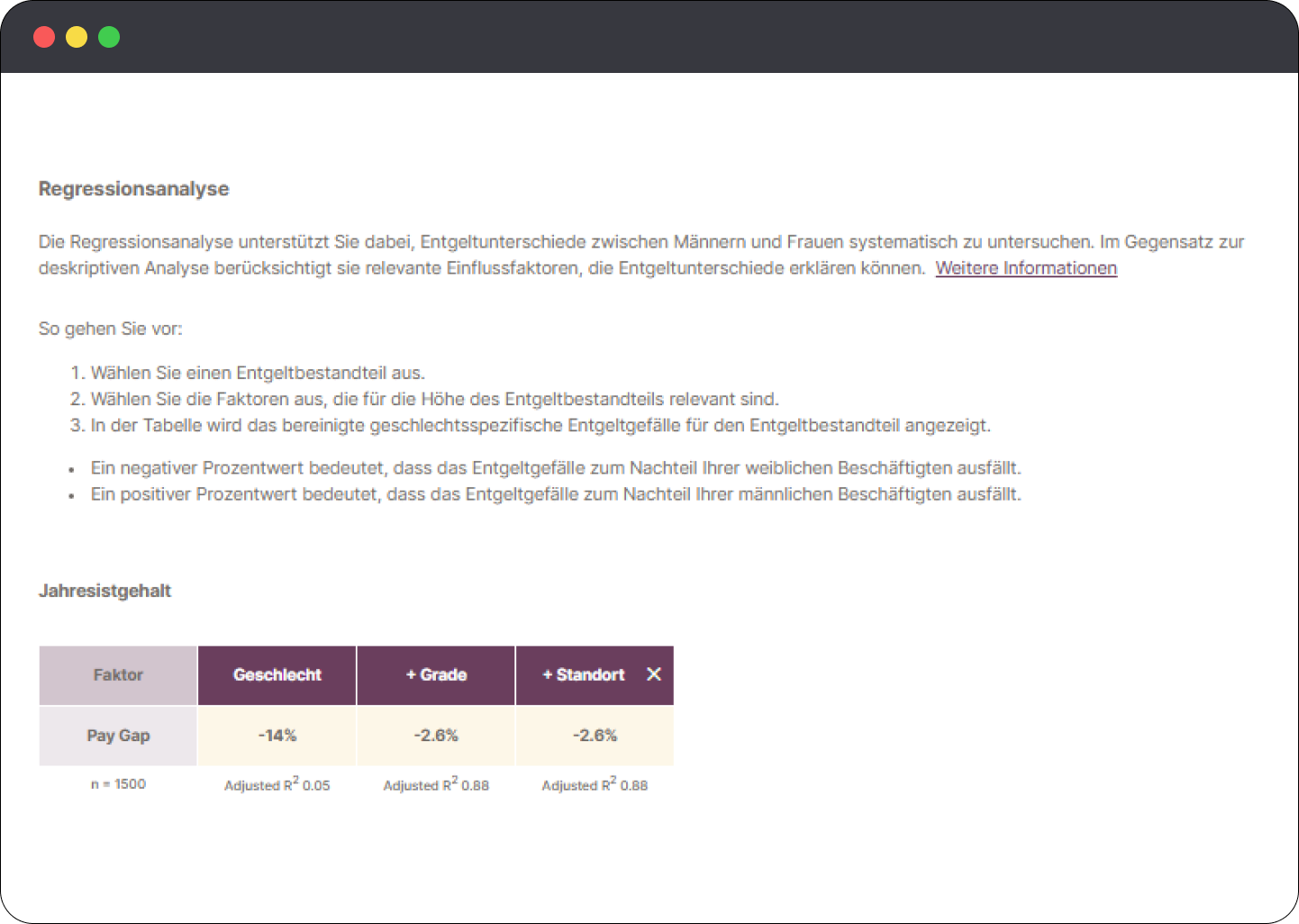The image size is (1299, 924).
Task: Remove the Standort factor with the X icon
Action: 654,675
